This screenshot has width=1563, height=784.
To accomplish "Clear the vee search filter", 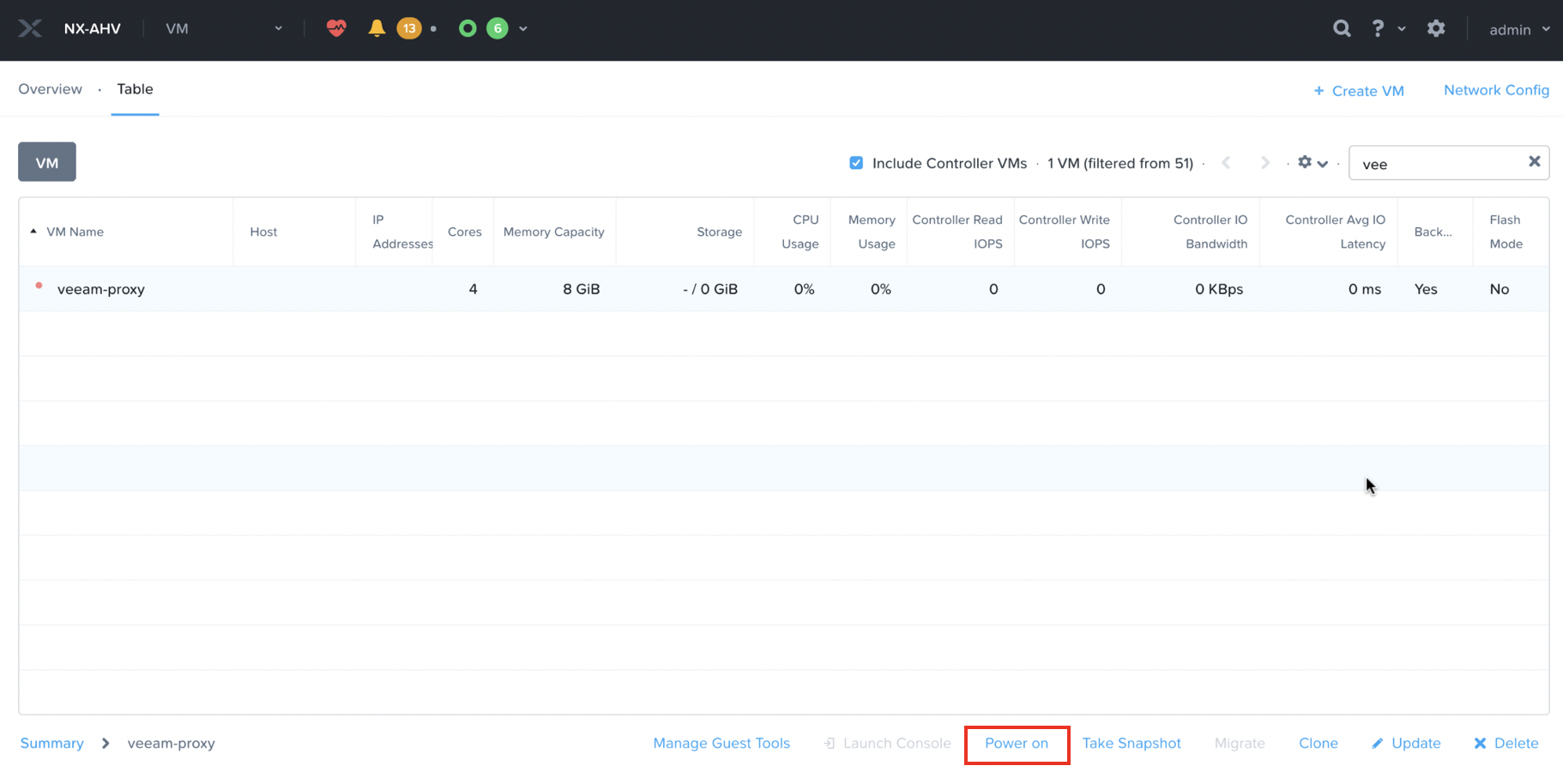I will [x=1535, y=161].
